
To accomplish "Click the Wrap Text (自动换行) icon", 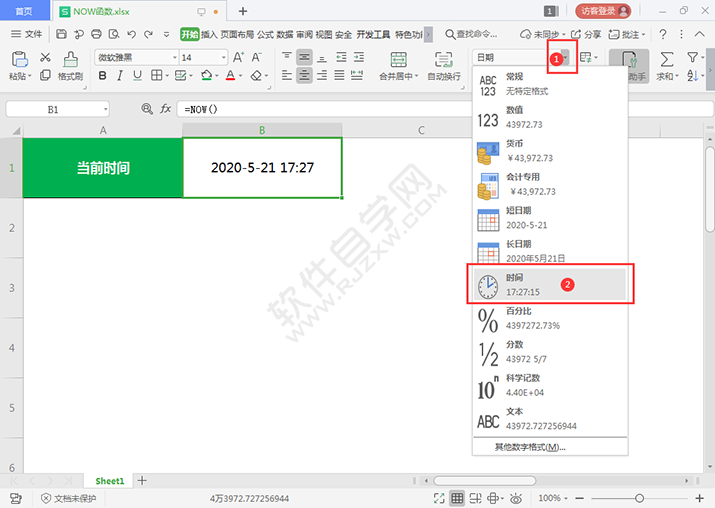I will tap(443, 59).
